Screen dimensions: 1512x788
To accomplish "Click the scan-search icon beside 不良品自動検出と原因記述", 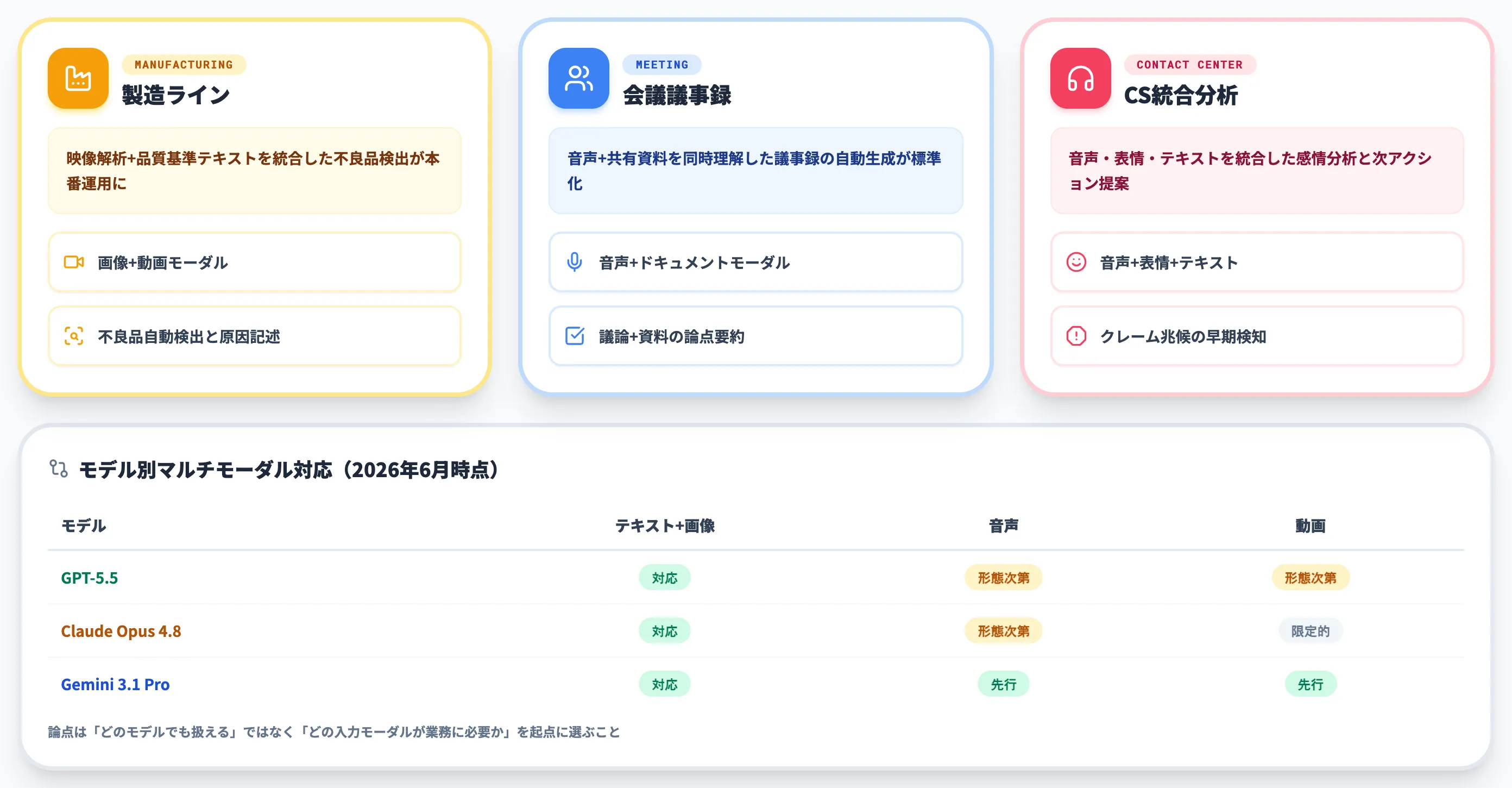I will coord(74,336).
